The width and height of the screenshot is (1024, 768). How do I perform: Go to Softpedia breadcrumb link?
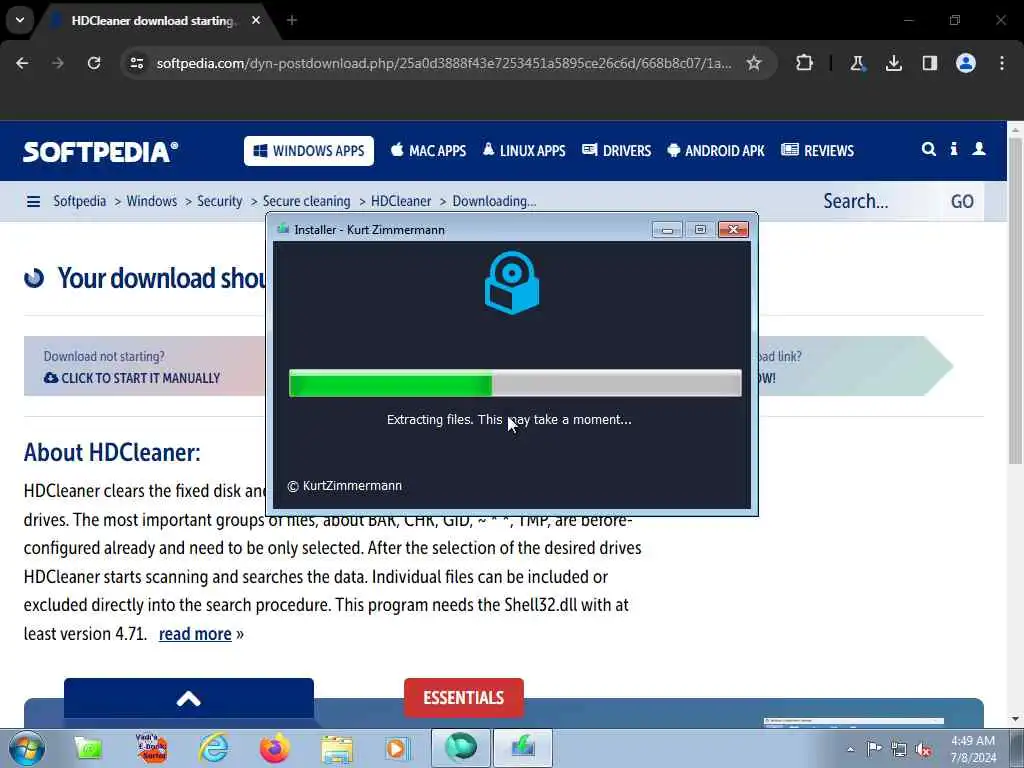pos(80,201)
